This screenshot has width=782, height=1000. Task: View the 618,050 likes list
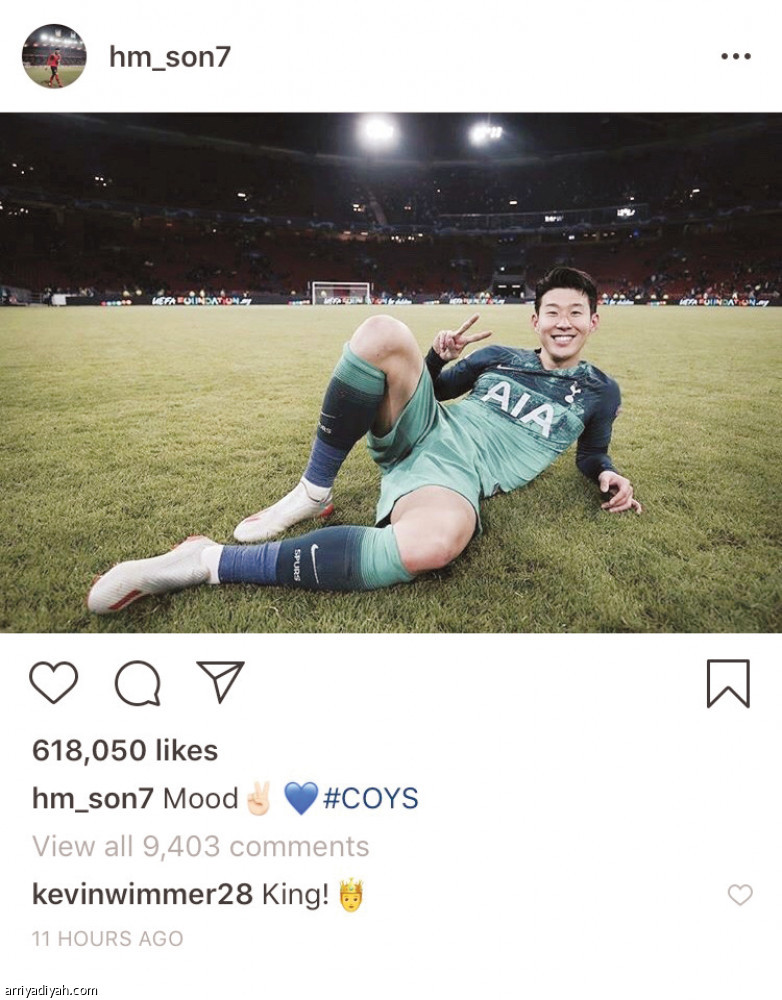pyautogui.click(x=125, y=751)
